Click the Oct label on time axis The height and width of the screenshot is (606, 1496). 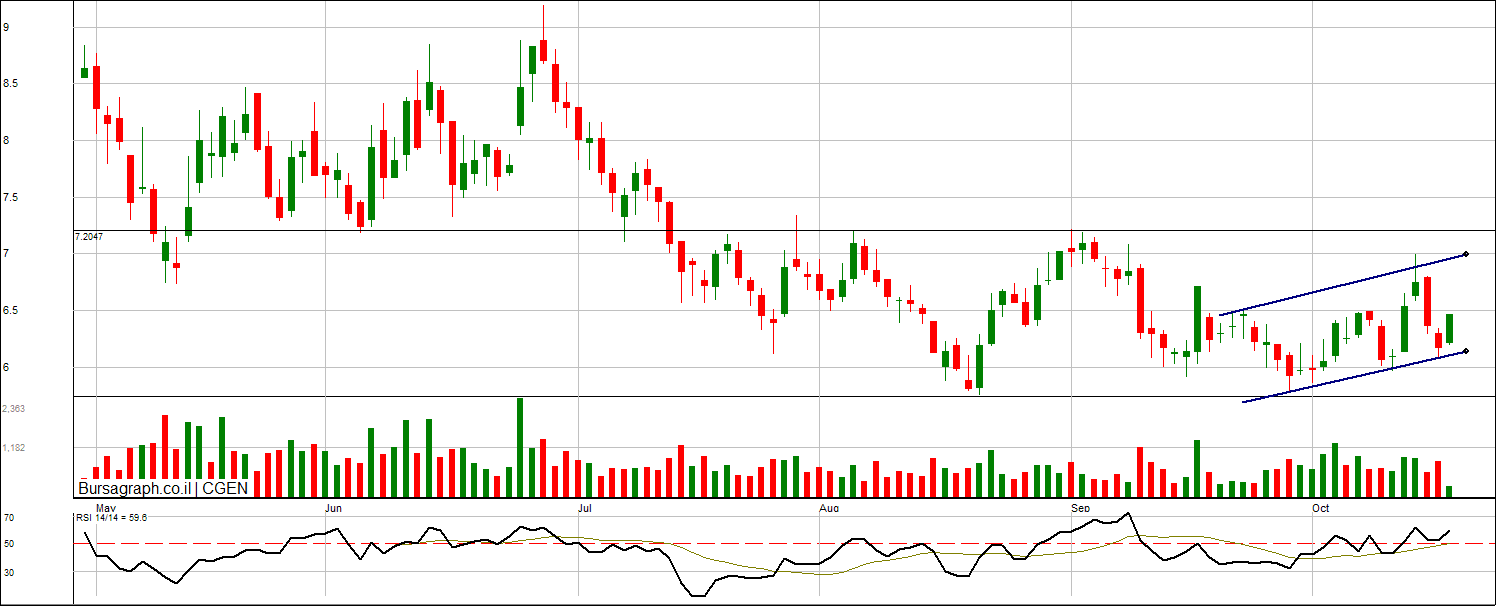pos(1321,508)
